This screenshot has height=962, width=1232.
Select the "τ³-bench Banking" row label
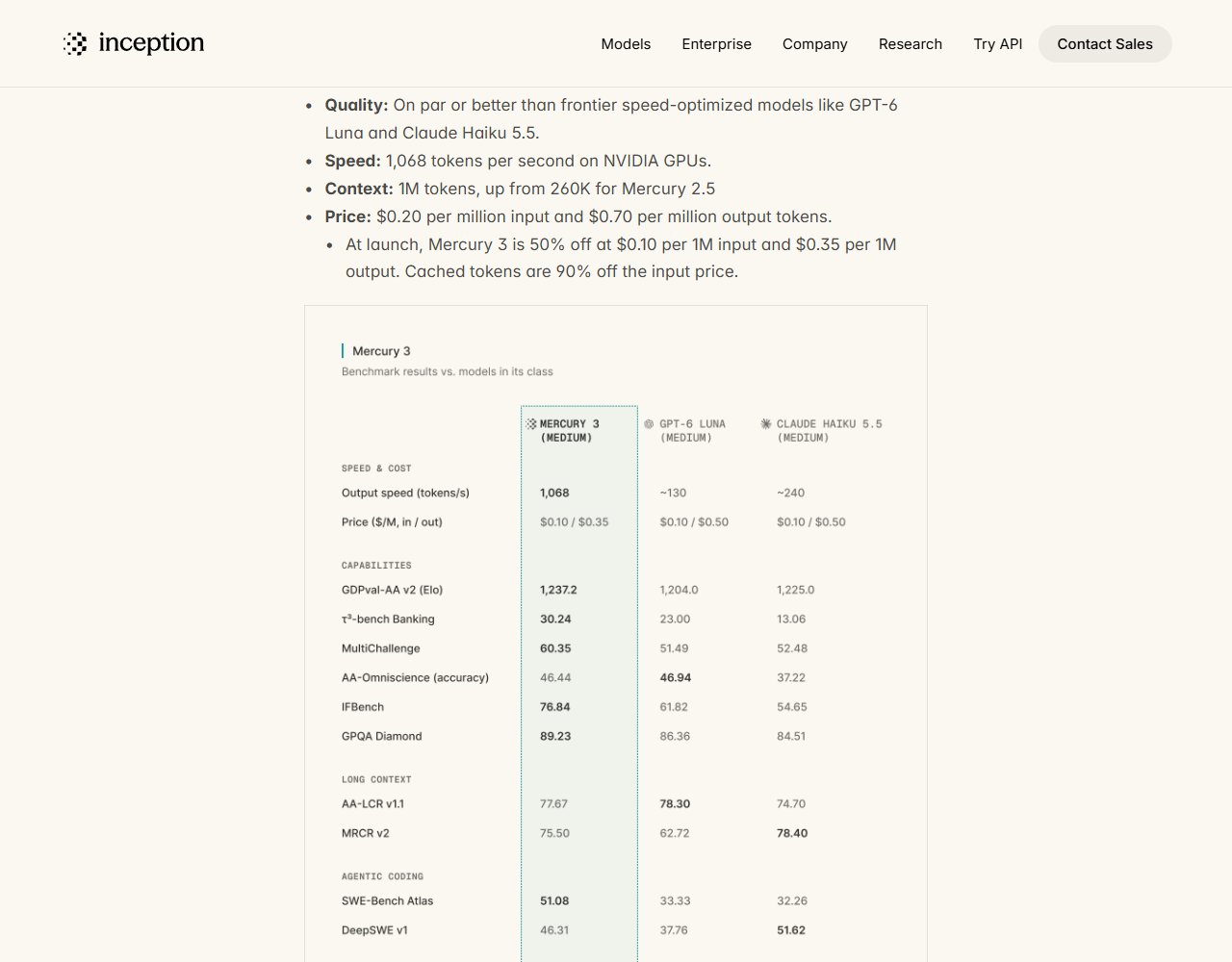coord(388,619)
